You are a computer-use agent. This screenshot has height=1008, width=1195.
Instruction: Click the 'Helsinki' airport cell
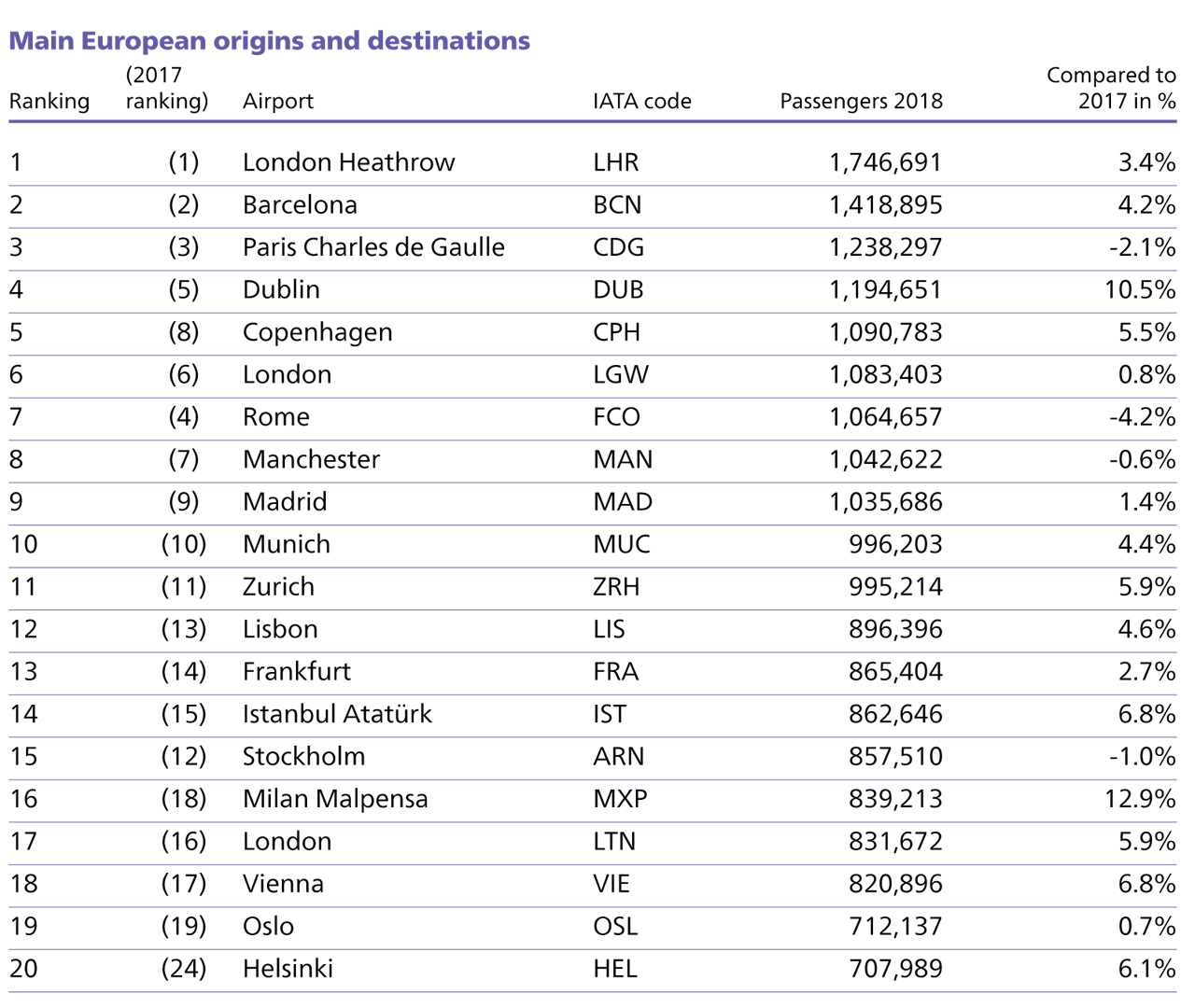tap(288, 969)
